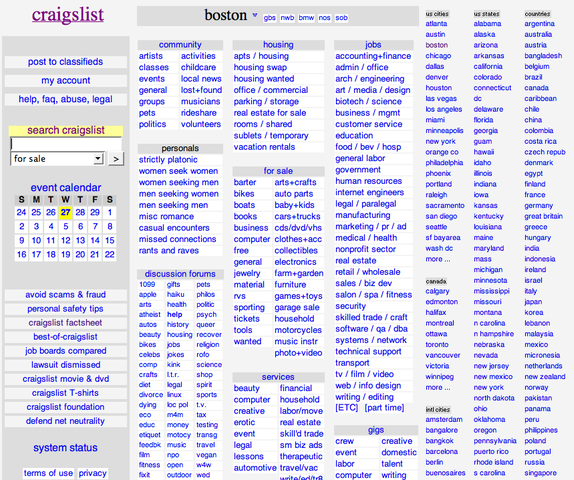The height and width of the screenshot is (480, 574).
Task: Open defend net neutrality
Action: 66,421
